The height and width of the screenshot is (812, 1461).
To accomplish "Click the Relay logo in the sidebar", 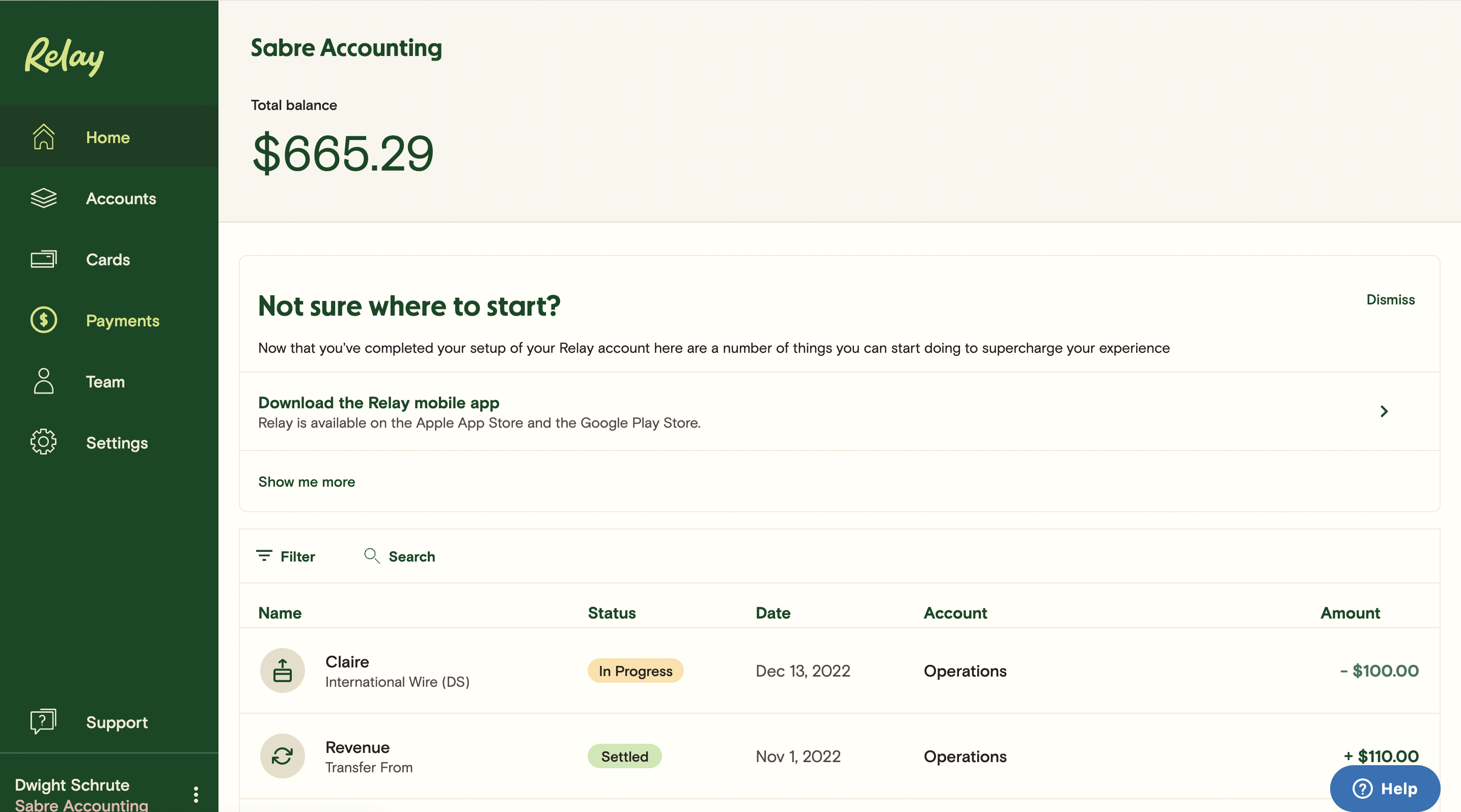I will [x=64, y=55].
